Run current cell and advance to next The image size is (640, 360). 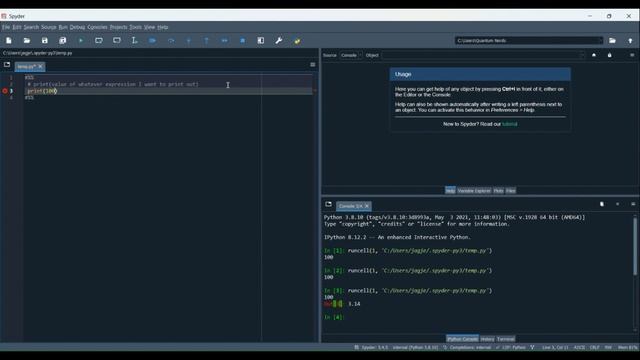117,40
